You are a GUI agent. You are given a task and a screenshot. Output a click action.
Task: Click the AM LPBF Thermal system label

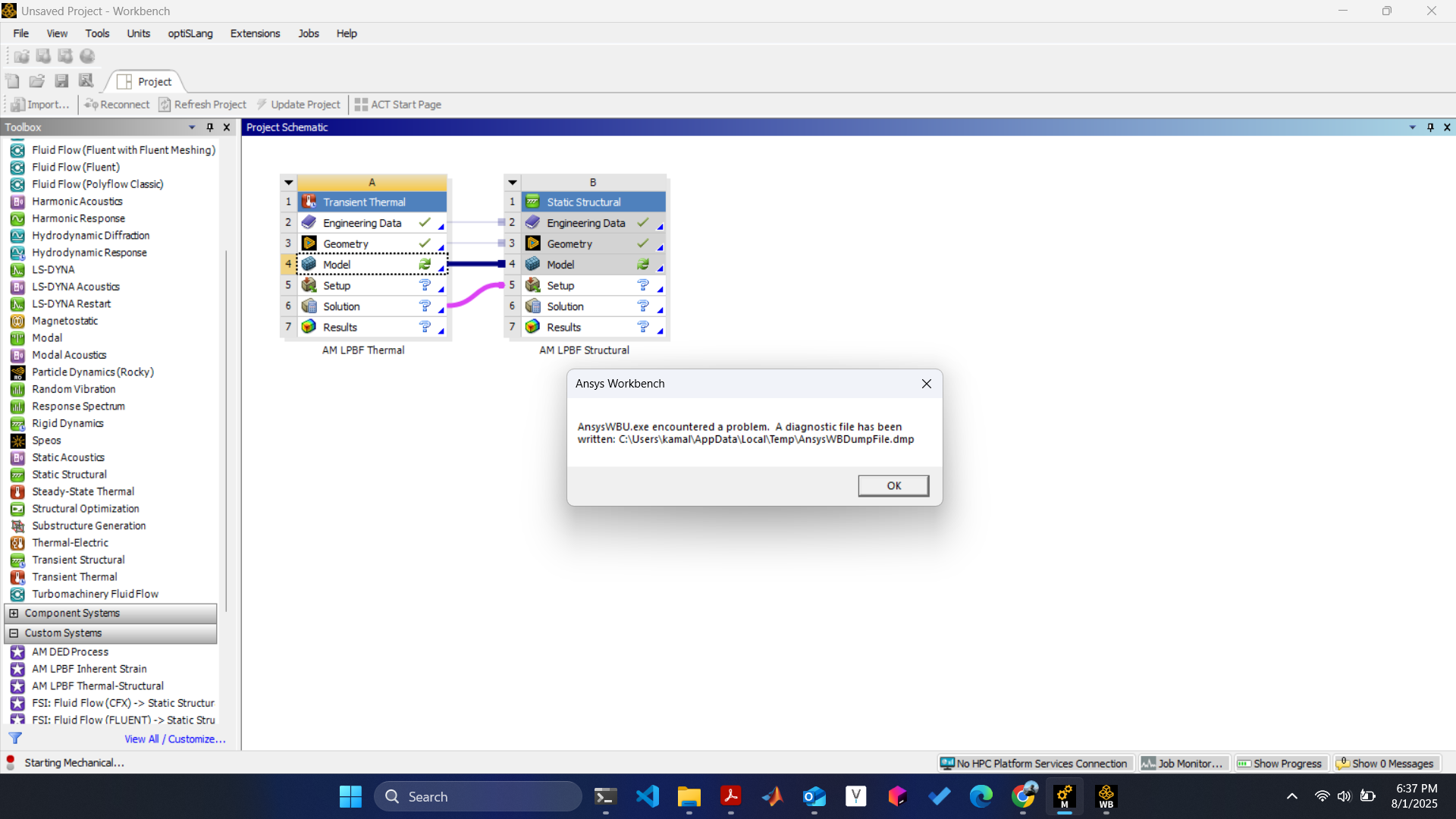click(x=363, y=350)
